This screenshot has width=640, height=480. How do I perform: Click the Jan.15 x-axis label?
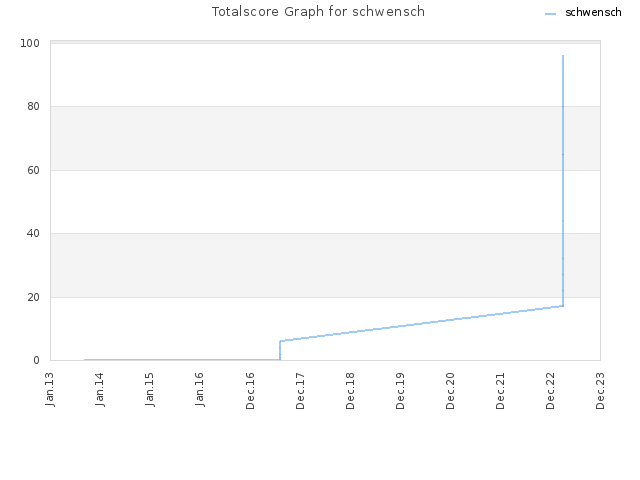pyautogui.click(x=150, y=389)
